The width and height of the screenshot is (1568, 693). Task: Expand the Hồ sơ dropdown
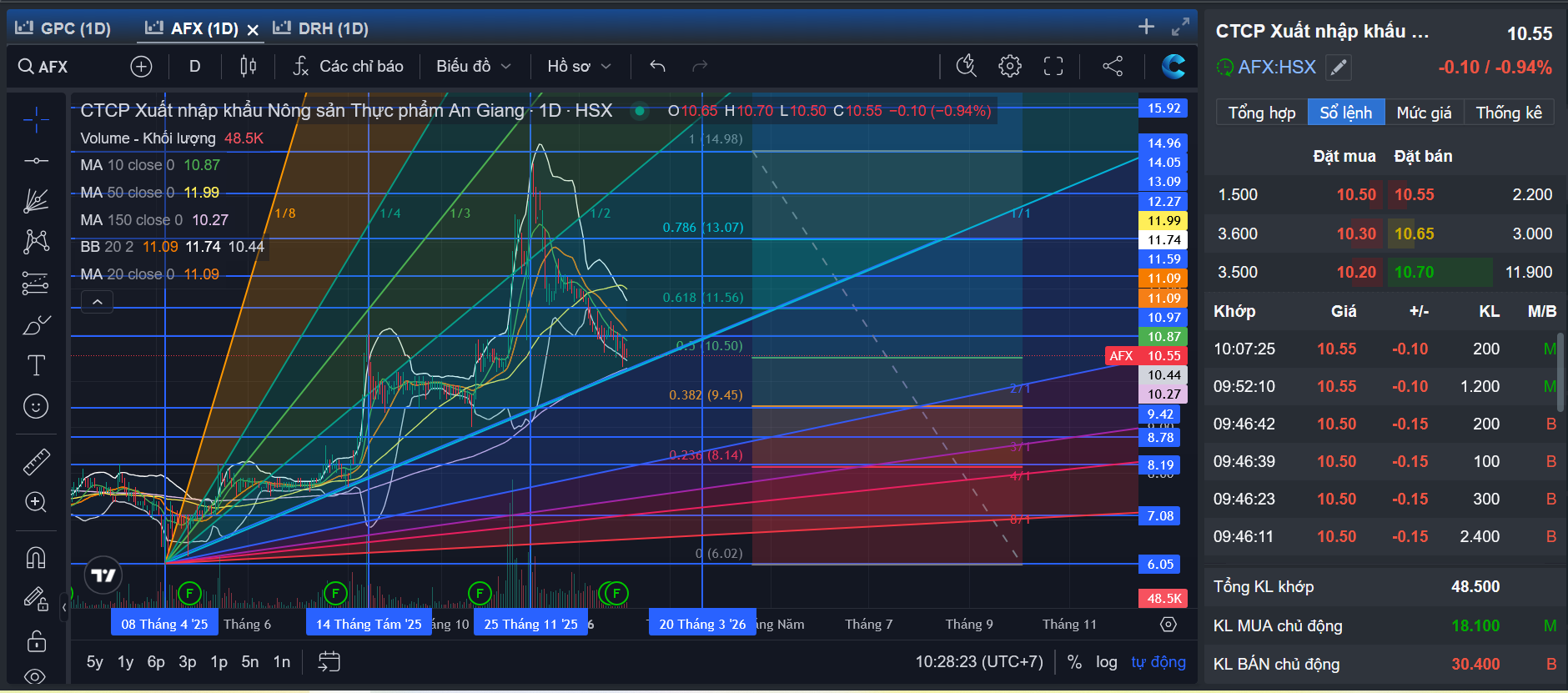point(580,67)
